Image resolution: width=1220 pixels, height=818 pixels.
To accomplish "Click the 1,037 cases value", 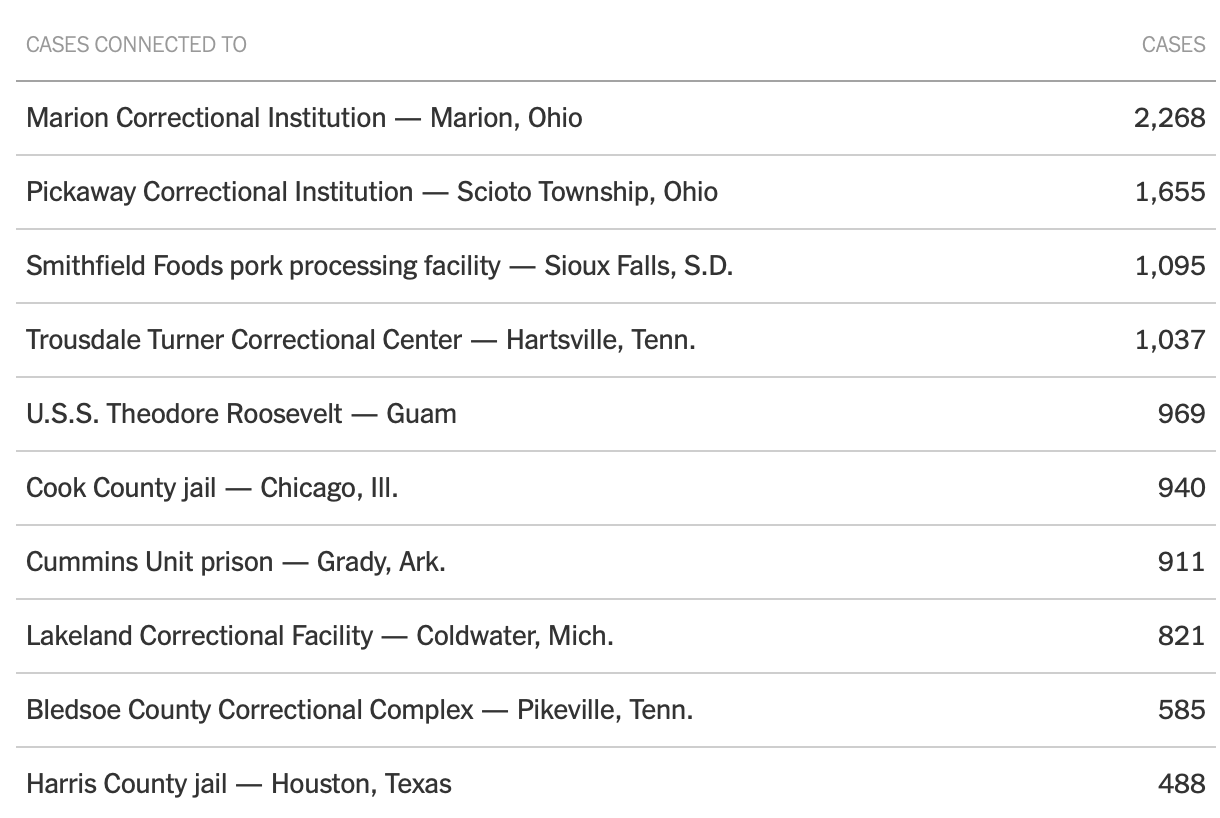I will pyautogui.click(x=1169, y=340).
